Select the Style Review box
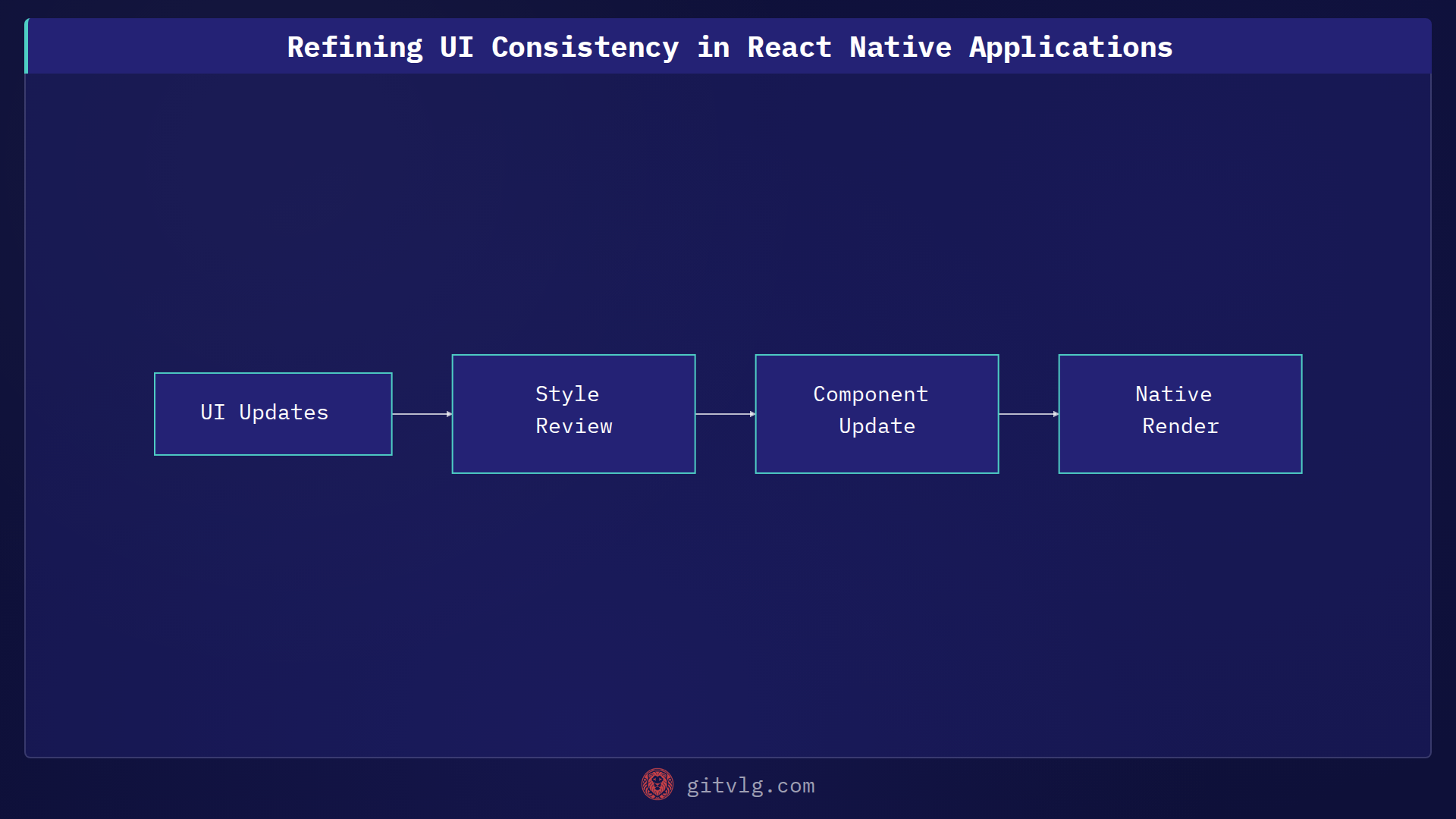1456x819 pixels. coord(573,414)
